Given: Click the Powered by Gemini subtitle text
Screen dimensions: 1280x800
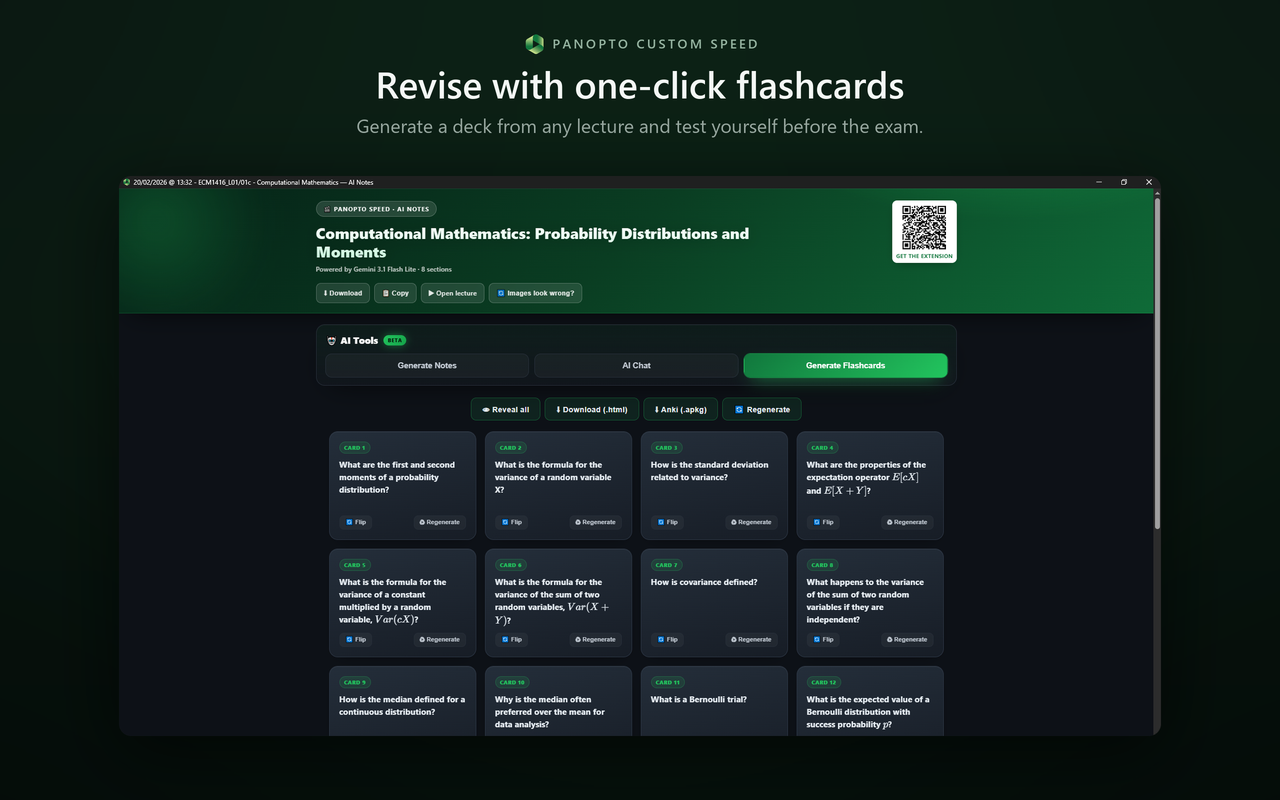Looking at the screenshot, I should pyautogui.click(x=383, y=270).
